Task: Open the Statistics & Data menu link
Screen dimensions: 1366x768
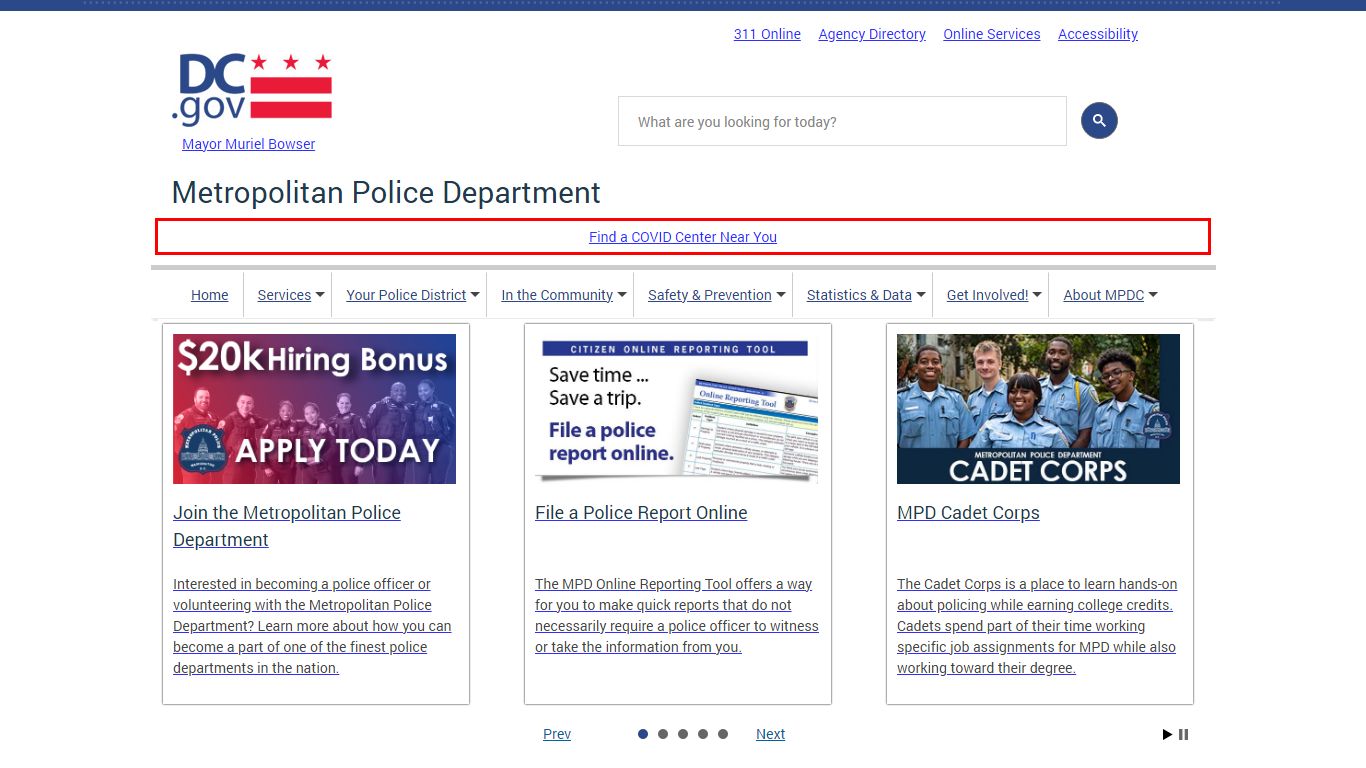Action: click(859, 295)
